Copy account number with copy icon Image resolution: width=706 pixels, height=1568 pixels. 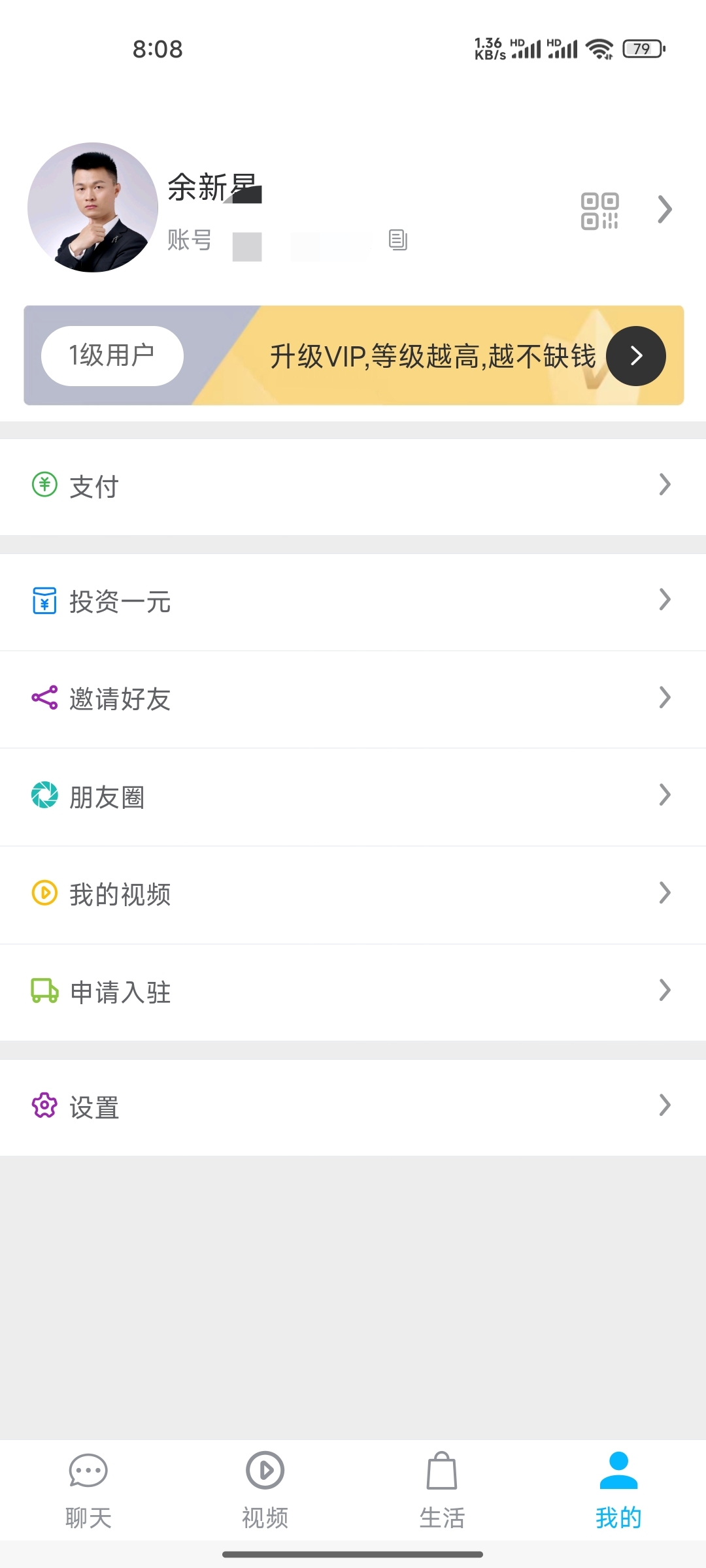397,240
